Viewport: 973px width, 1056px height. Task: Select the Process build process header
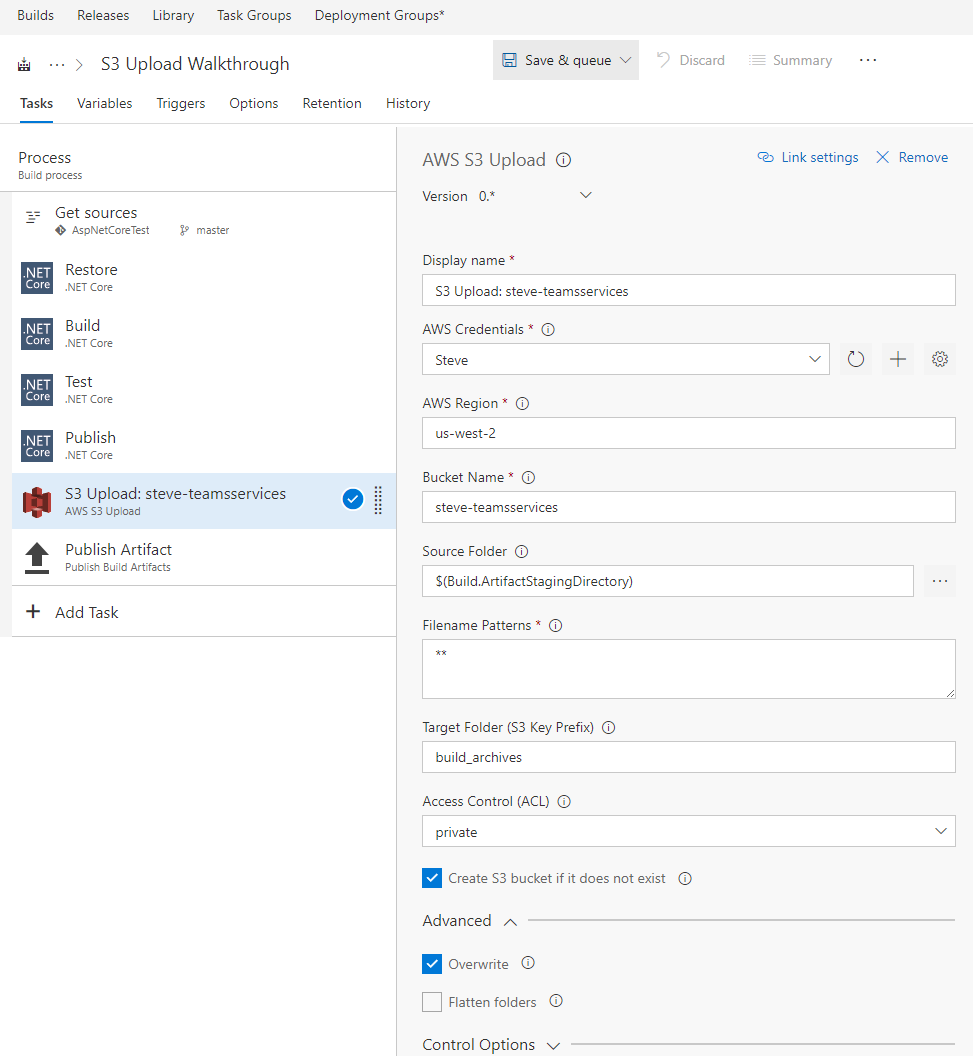(x=198, y=165)
